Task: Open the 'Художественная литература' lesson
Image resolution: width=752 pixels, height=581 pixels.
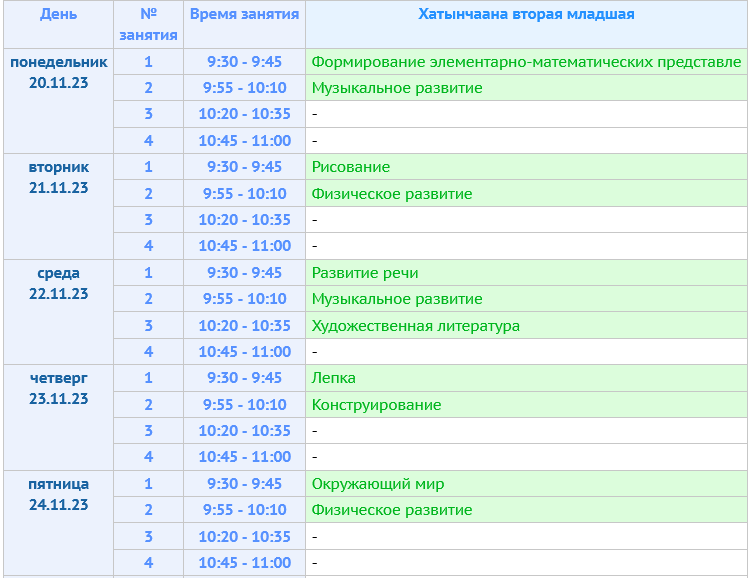Action: coord(416,326)
